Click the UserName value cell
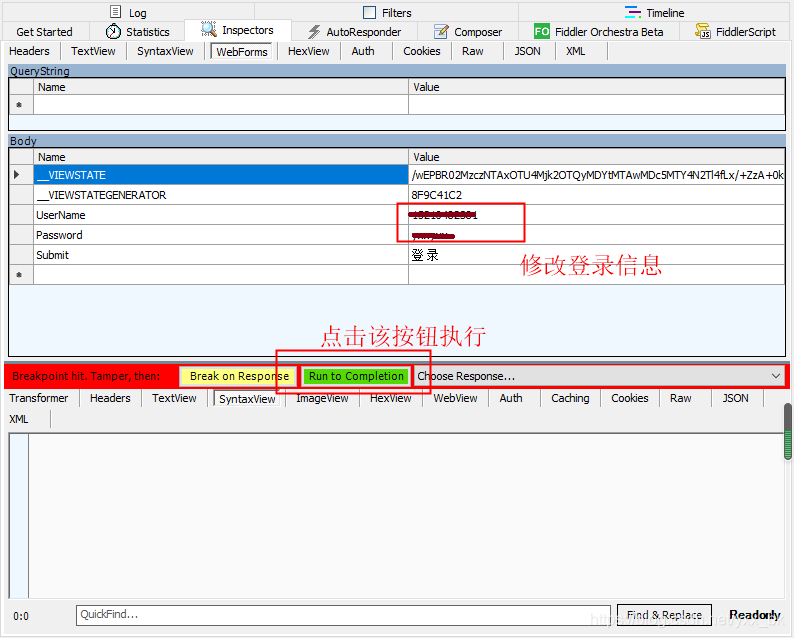This screenshot has width=794, height=638. pyautogui.click(x=597, y=215)
